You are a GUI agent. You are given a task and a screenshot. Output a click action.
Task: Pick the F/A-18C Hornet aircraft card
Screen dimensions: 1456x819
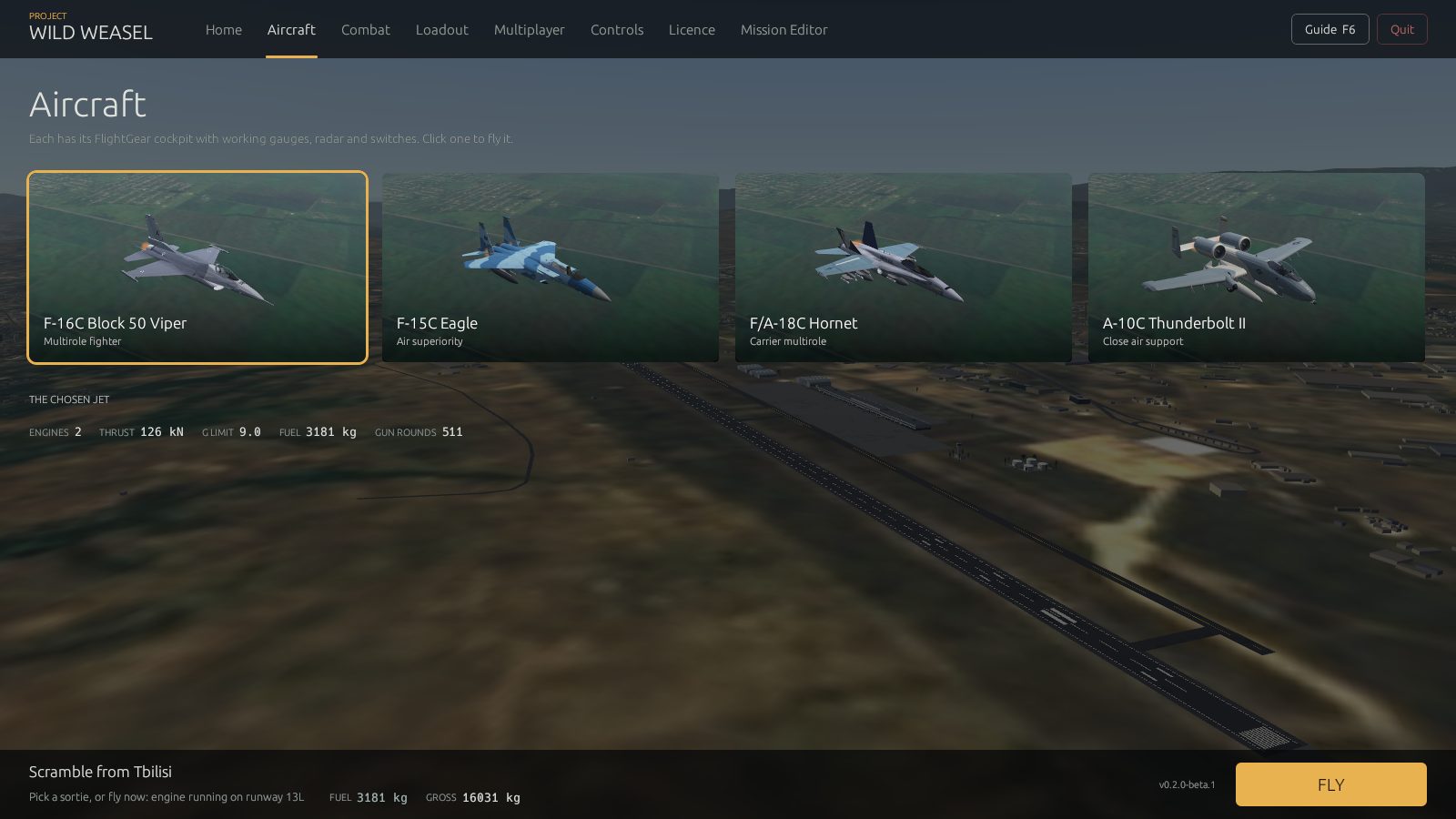coord(904,268)
